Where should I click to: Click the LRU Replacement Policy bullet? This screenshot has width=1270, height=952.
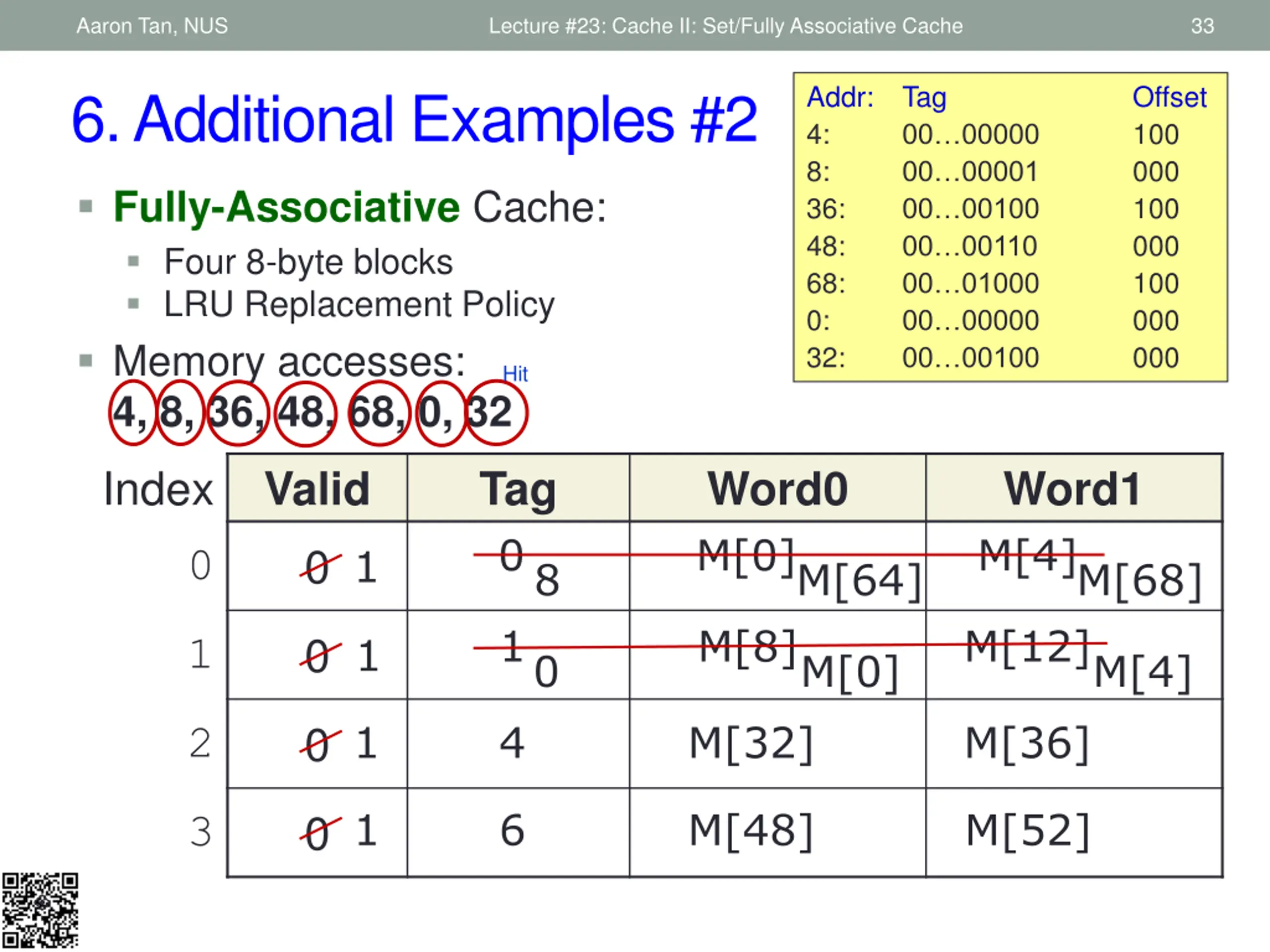tap(359, 304)
